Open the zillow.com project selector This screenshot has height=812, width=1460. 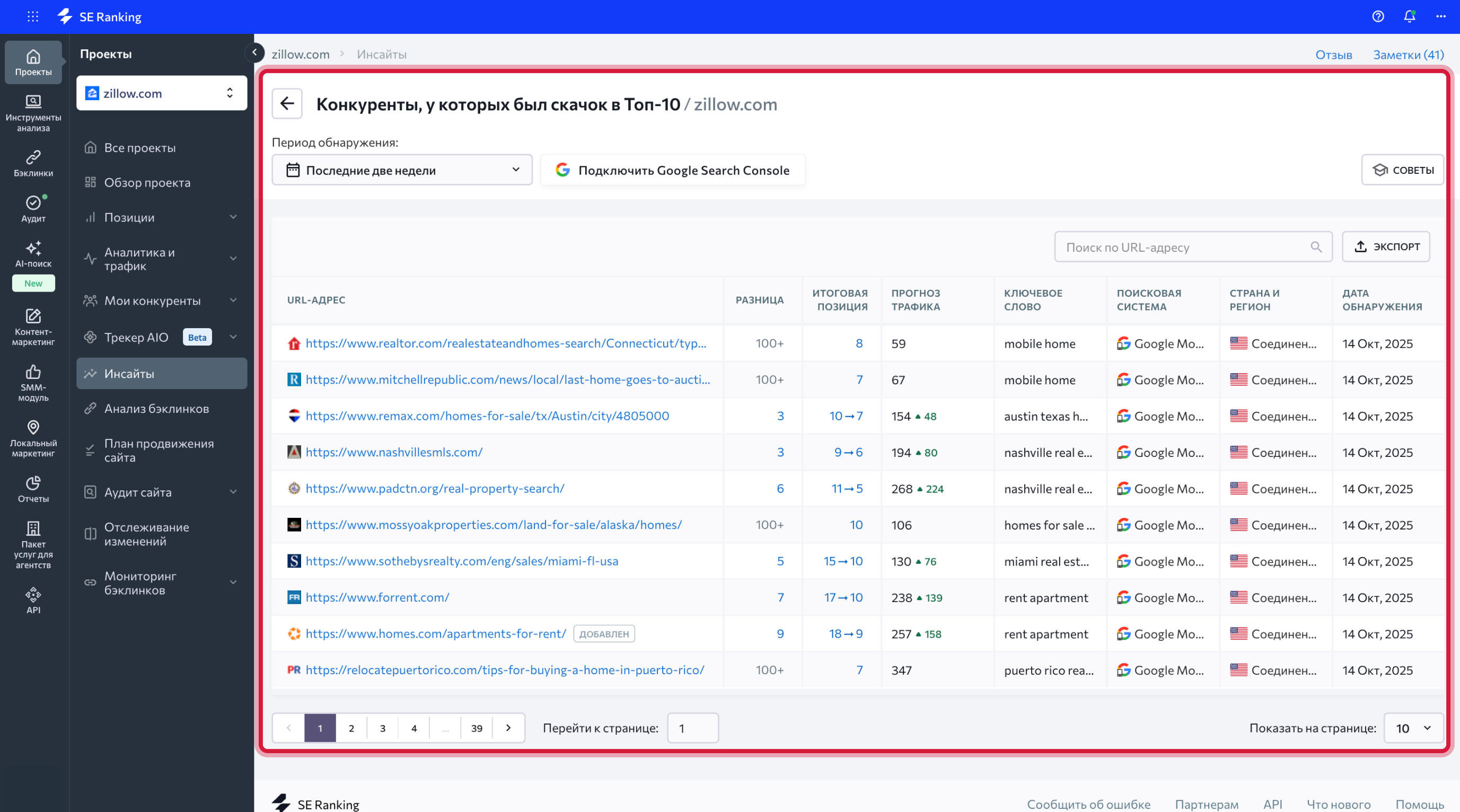pyautogui.click(x=162, y=93)
